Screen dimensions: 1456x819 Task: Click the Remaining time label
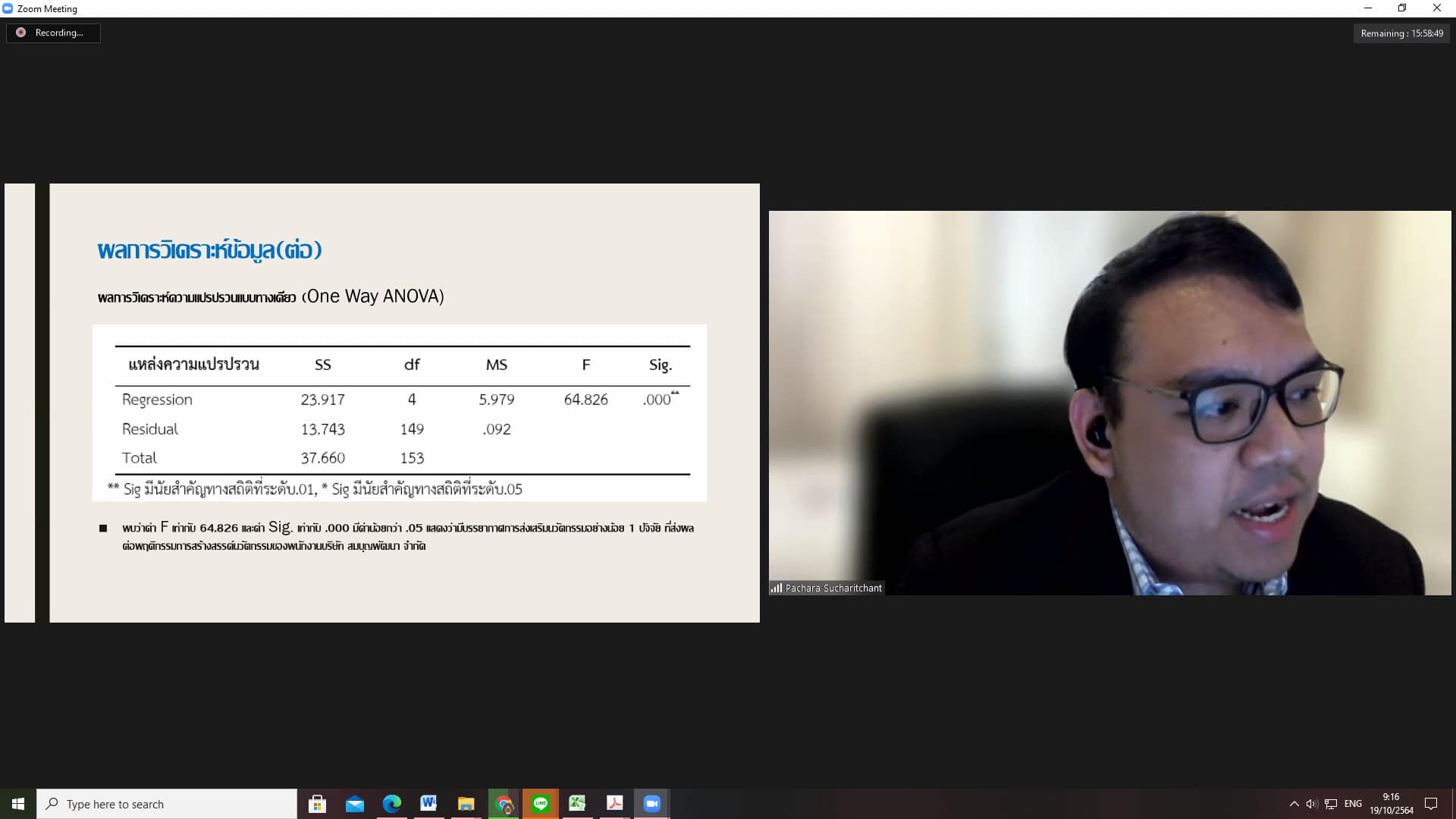(1401, 33)
